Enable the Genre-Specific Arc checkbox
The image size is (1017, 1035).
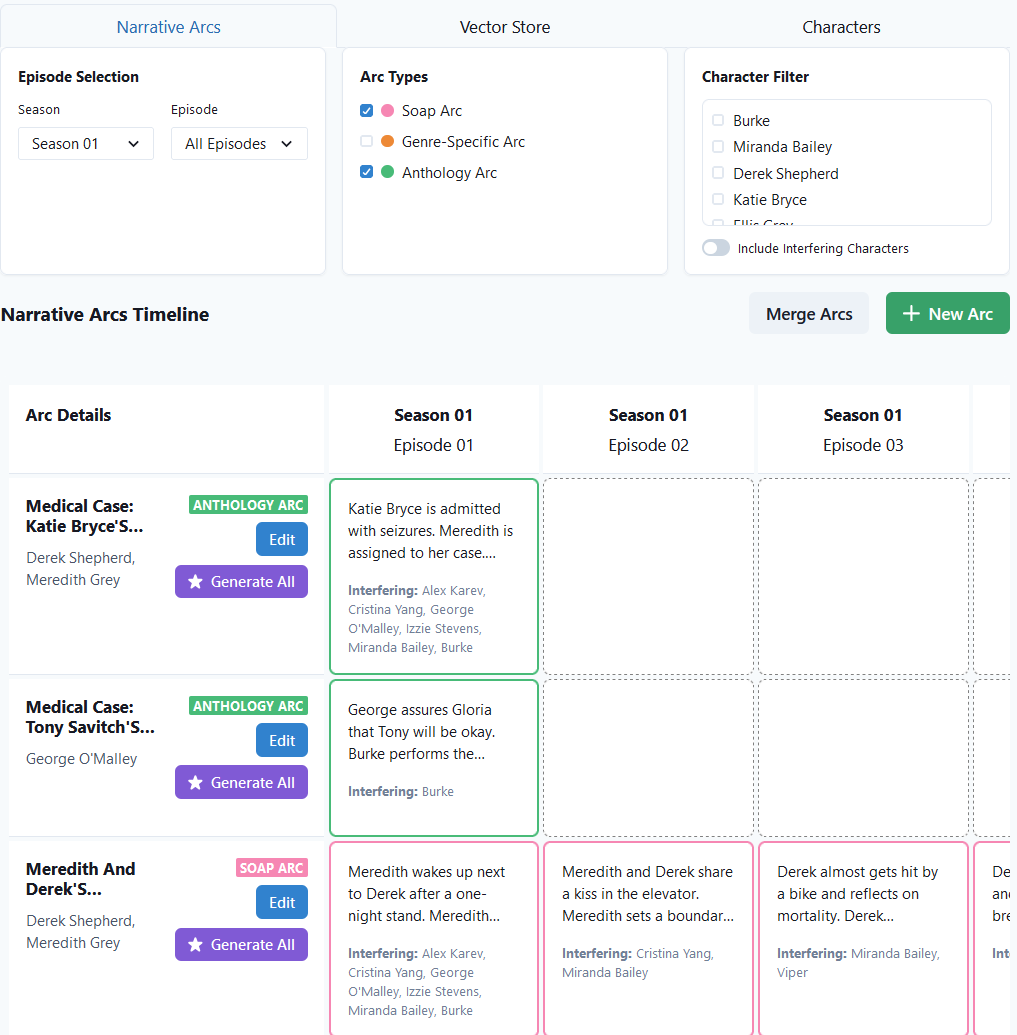367,142
